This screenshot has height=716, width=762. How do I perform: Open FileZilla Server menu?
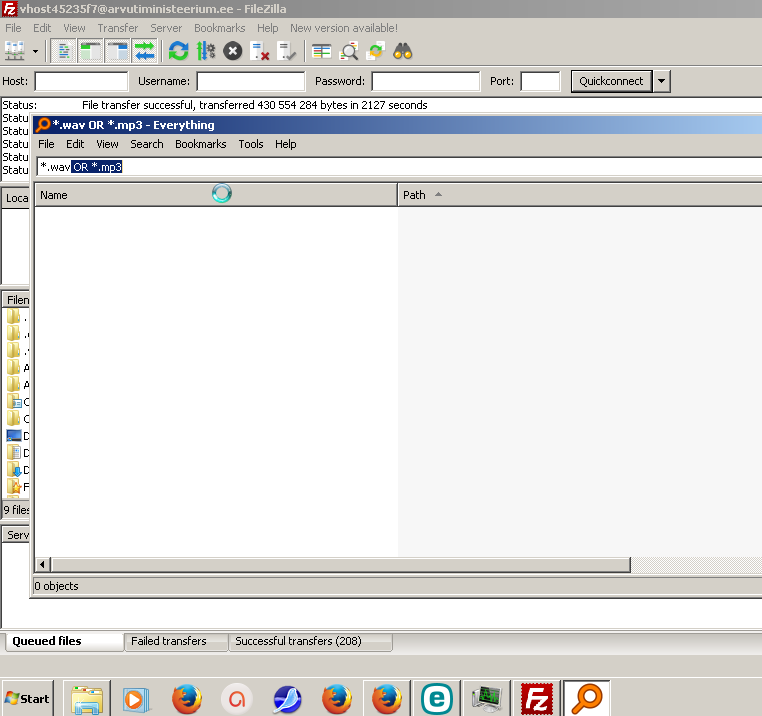click(166, 28)
